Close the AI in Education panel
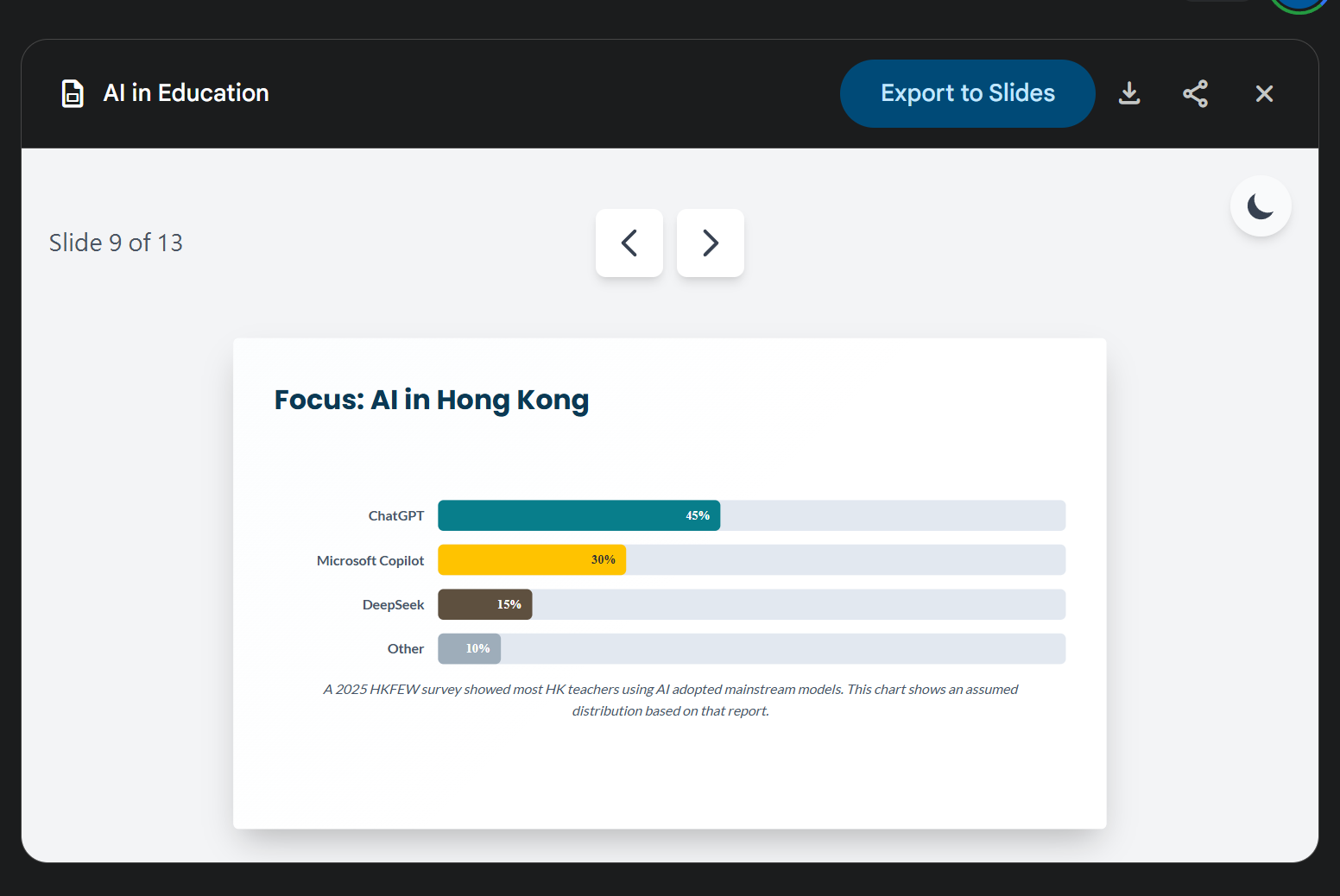The image size is (1340, 896). [x=1264, y=93]
